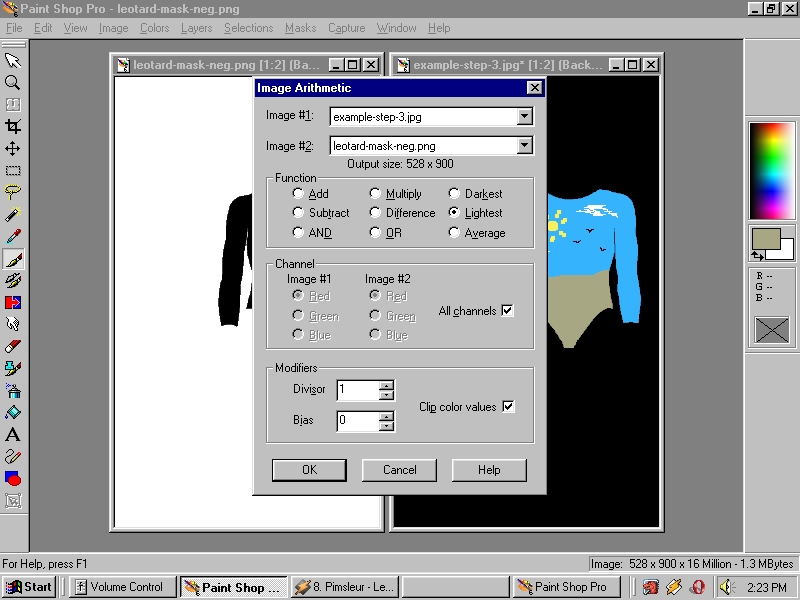Open the Image #2 dropdown list

524,146
